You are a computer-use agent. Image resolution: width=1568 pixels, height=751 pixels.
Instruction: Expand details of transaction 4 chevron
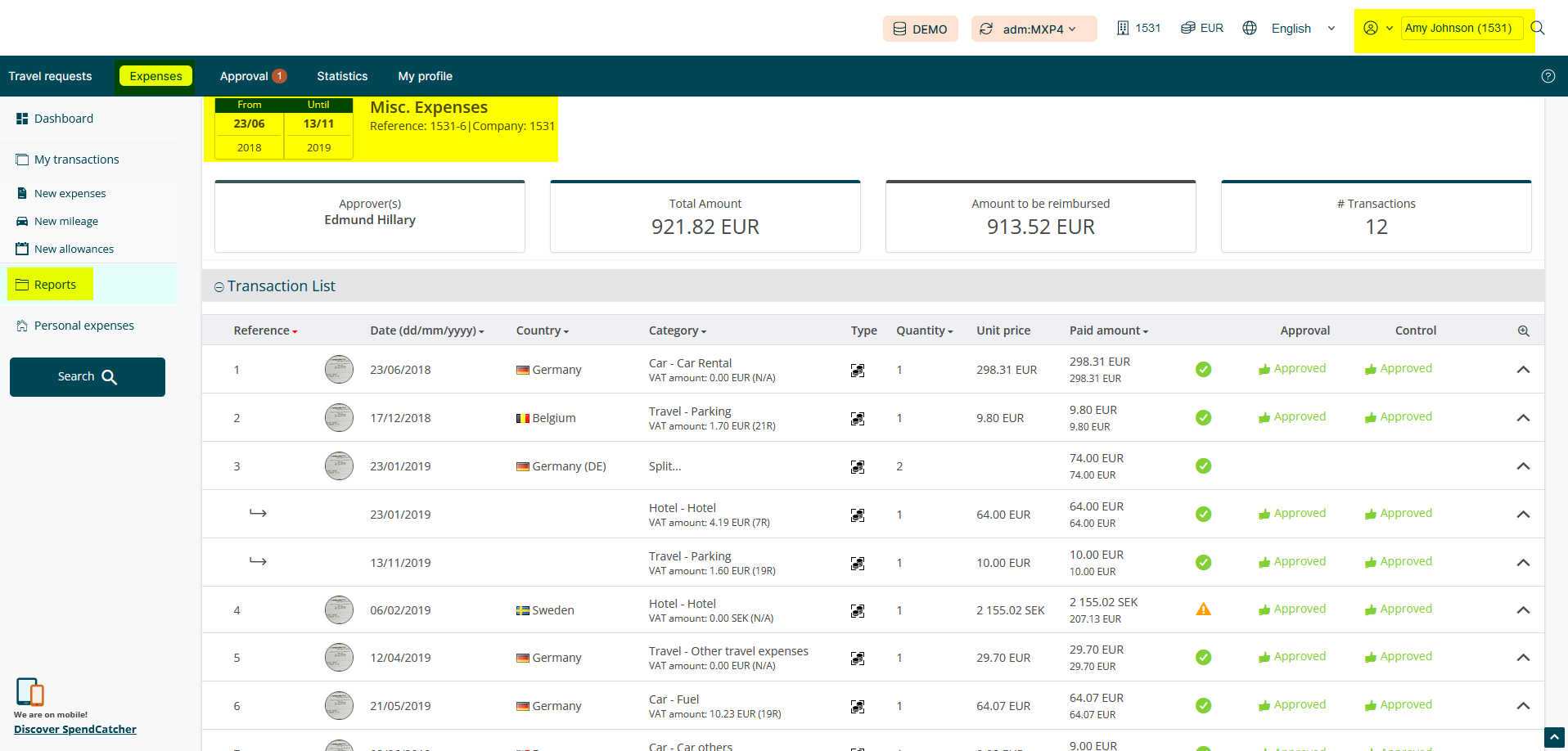pyautogui.click(x=1522, y=610)
